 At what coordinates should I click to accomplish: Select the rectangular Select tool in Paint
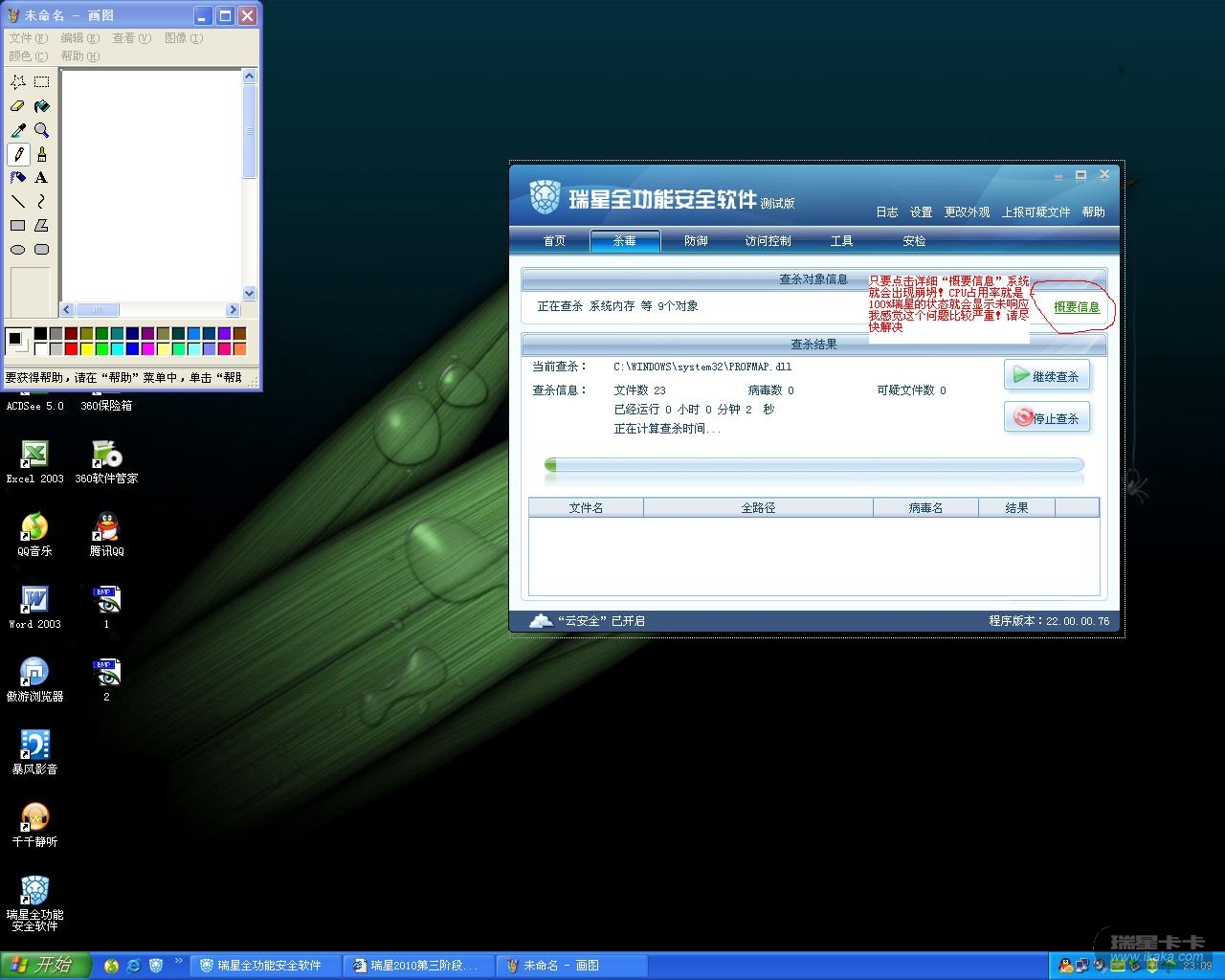[42, 82]
